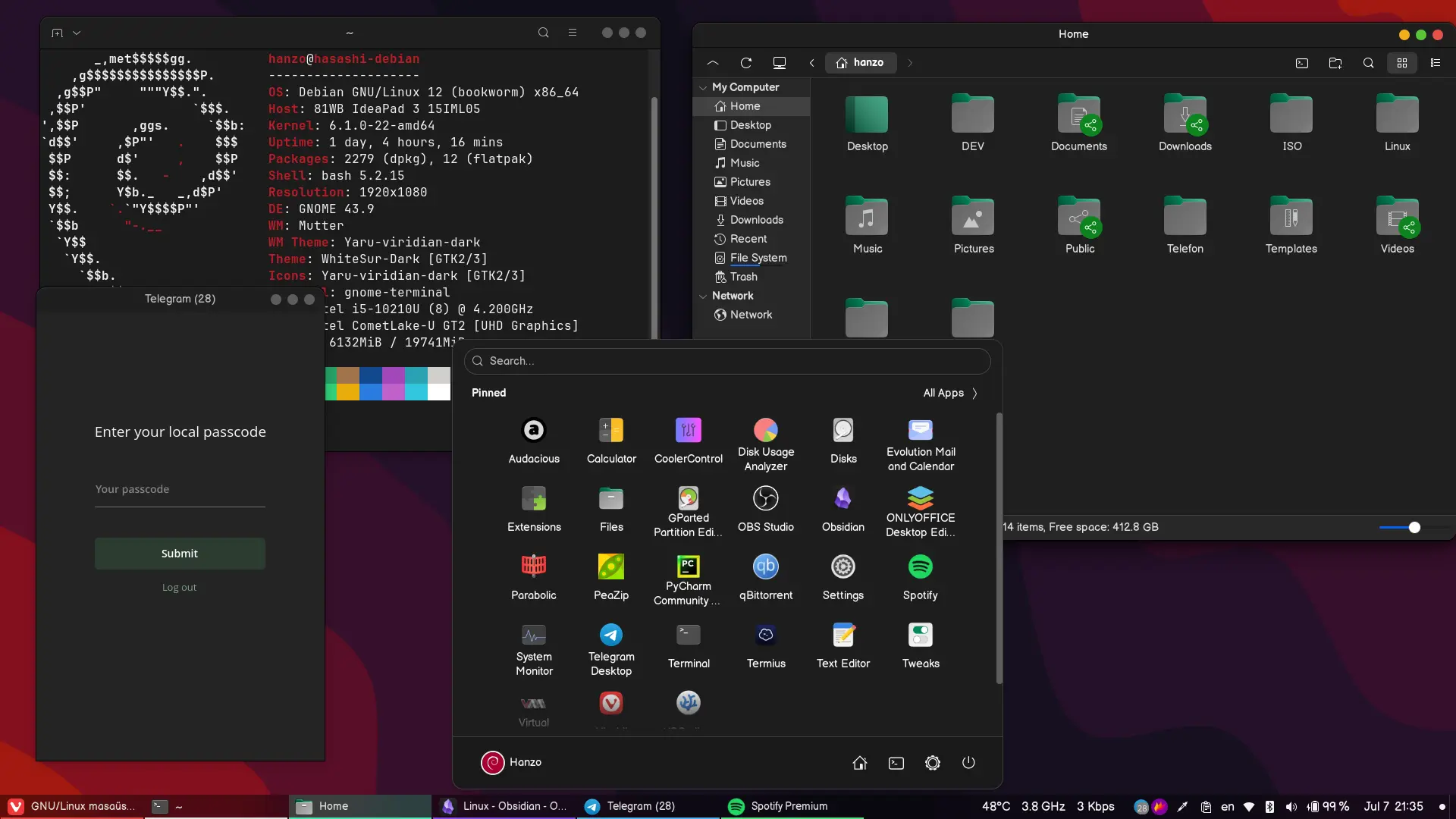Viewport: 1456px width, 819px height.
Task: Open CoolerControl app
Action: [x=689, y=440]
